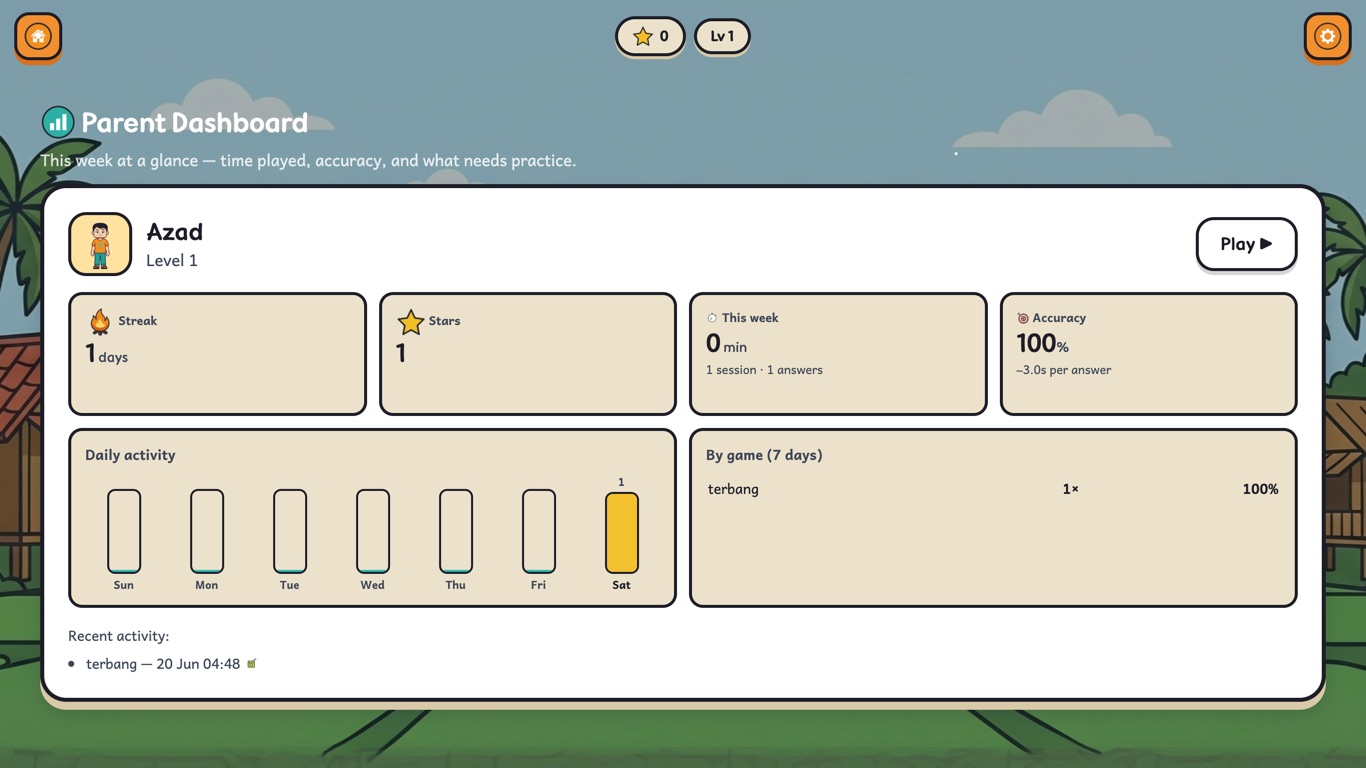
Task: Open the settings gear icon
Action: (x=1327, y=37)
